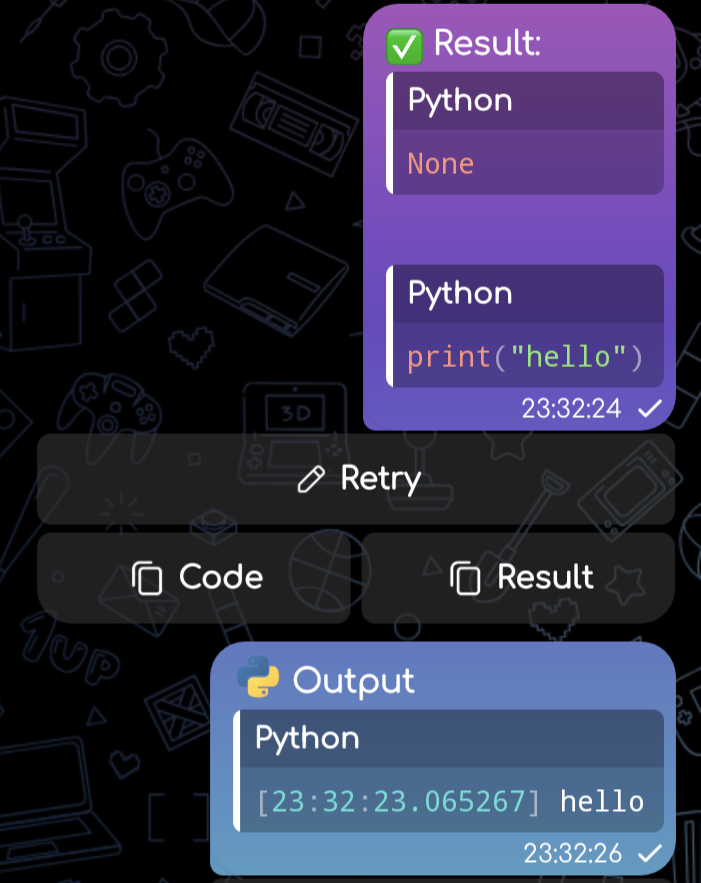Select the print("hello") code line
The width and height of the screenshot is (701, 883).
(x=525, y=357)
